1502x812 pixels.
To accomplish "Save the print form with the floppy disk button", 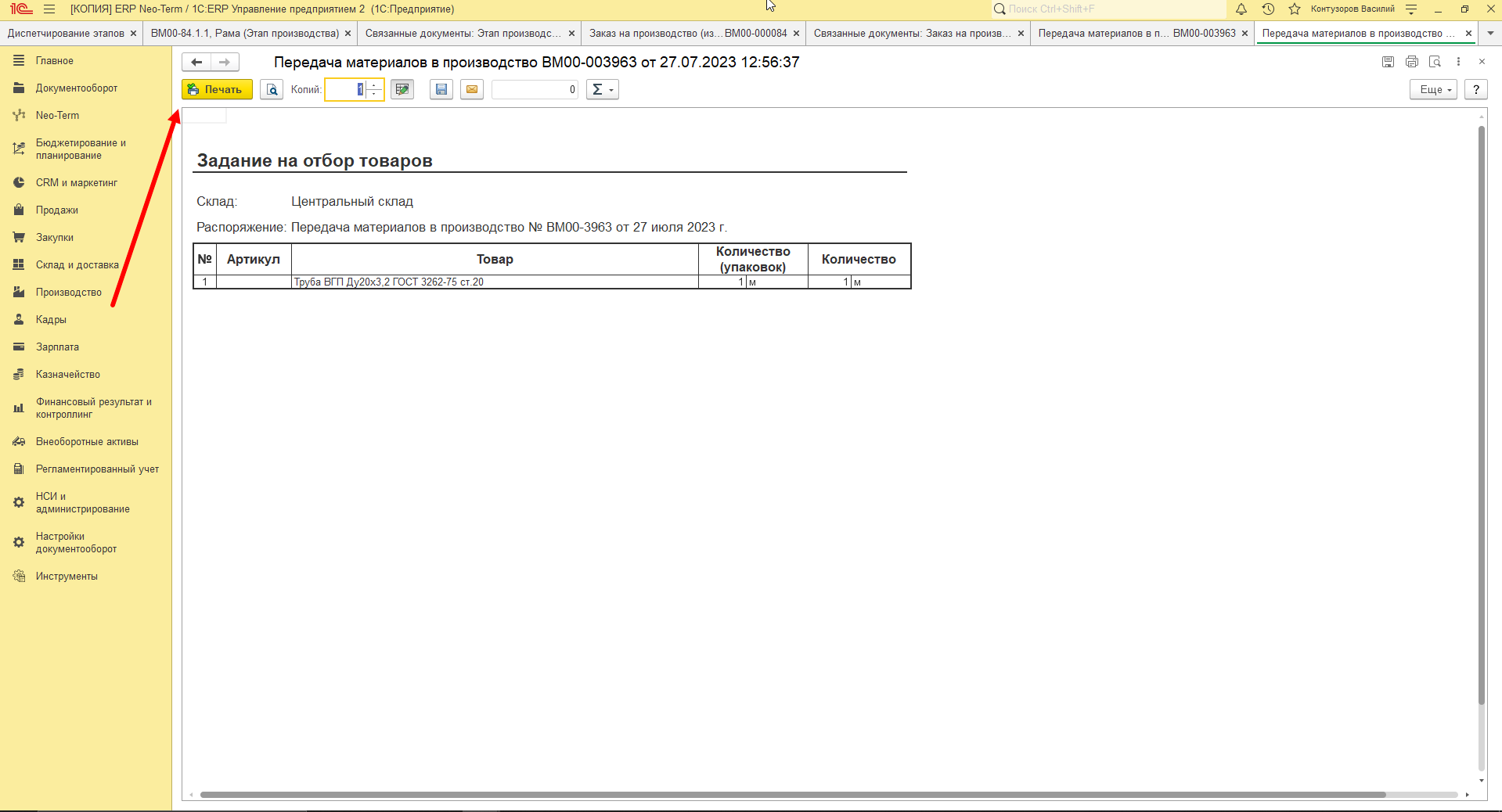I will point(441,89).
